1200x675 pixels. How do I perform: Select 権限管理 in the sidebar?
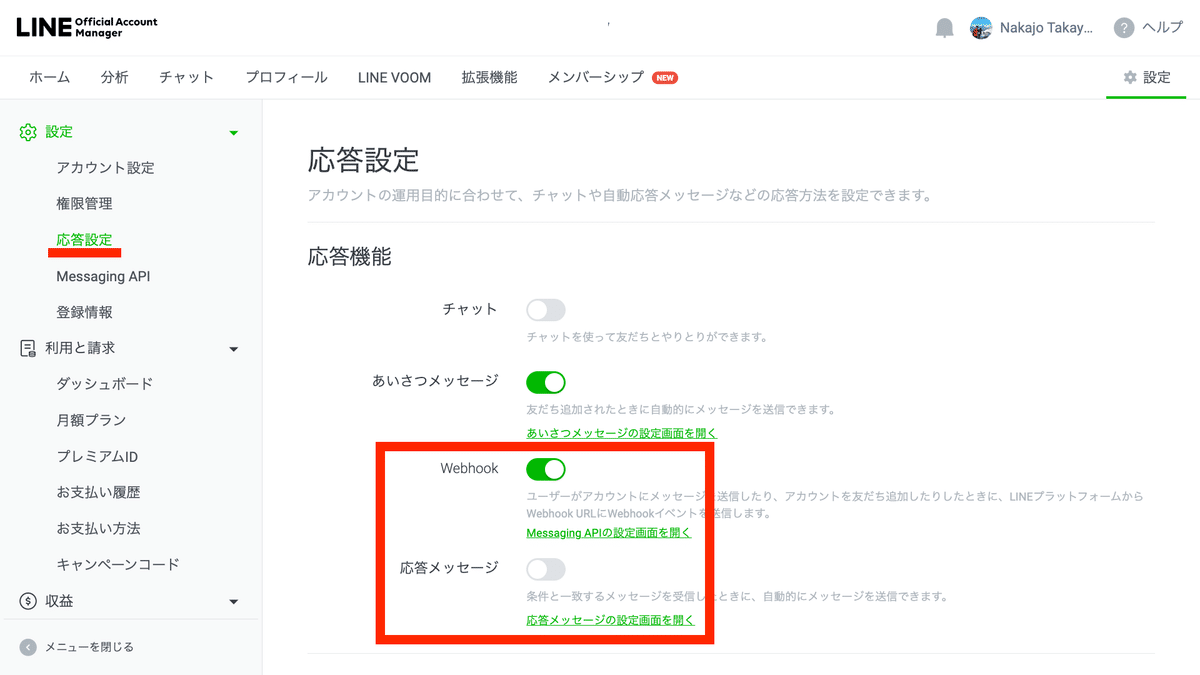pyautogui.click(x=84, y=204)
